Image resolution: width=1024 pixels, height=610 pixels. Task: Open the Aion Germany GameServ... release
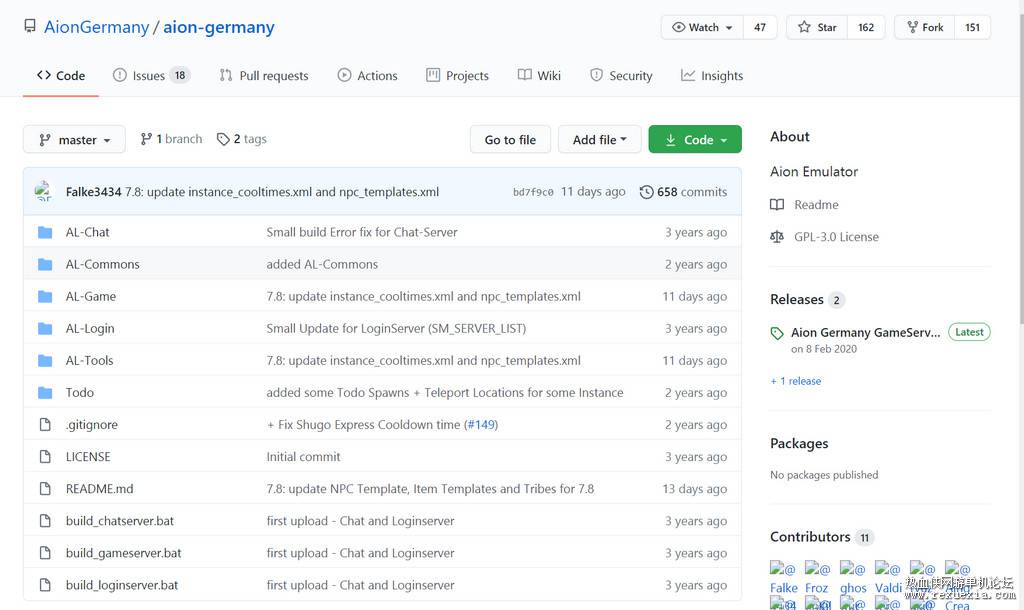click(x=866, y=332)
